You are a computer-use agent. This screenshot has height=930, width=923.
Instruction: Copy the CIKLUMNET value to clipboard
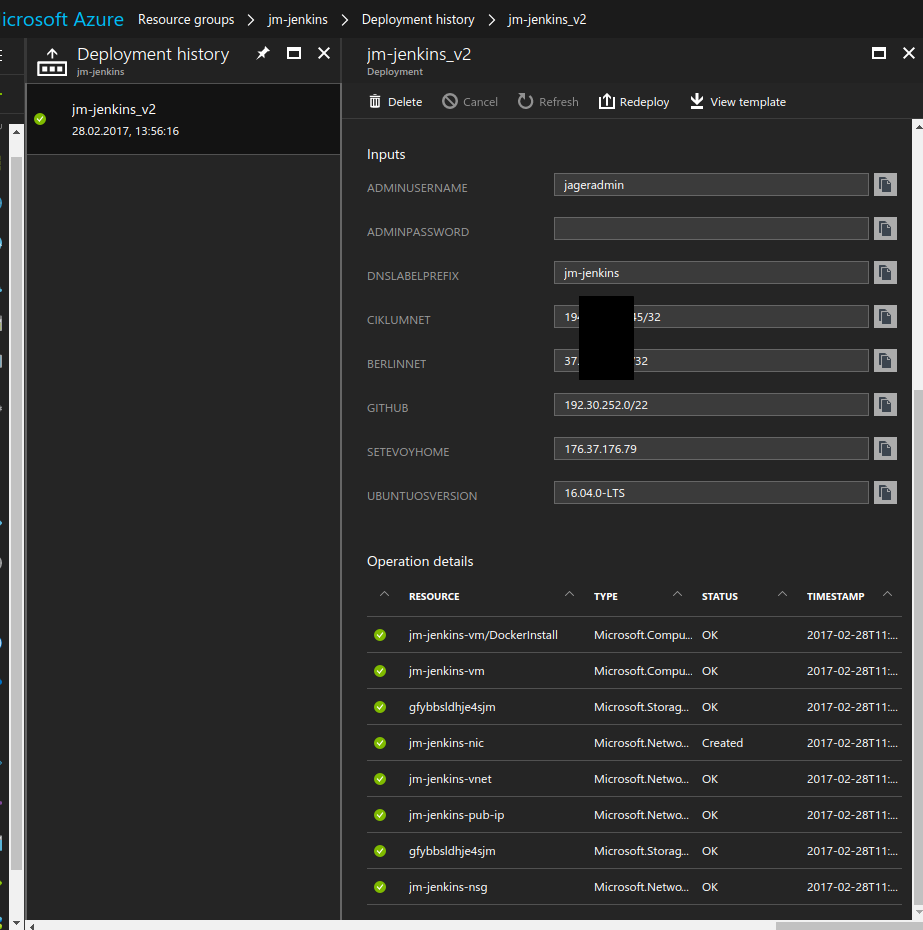885,316
